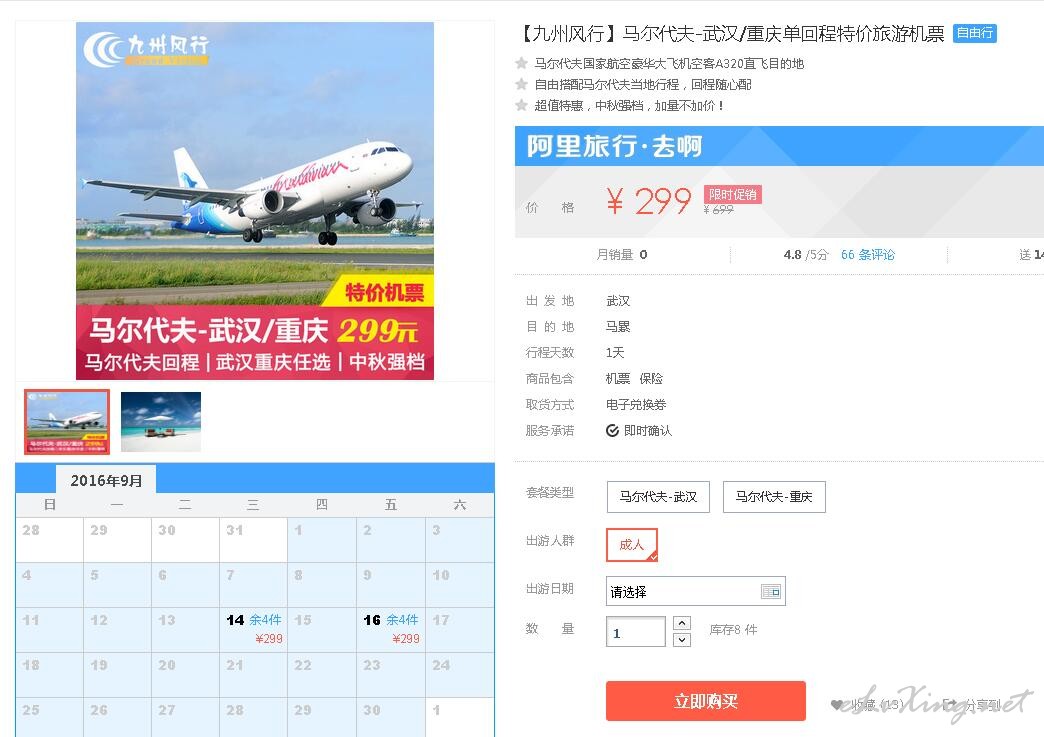Open the 66 条评论 reviews link
1044x737 pixels.
pos(868,254)
